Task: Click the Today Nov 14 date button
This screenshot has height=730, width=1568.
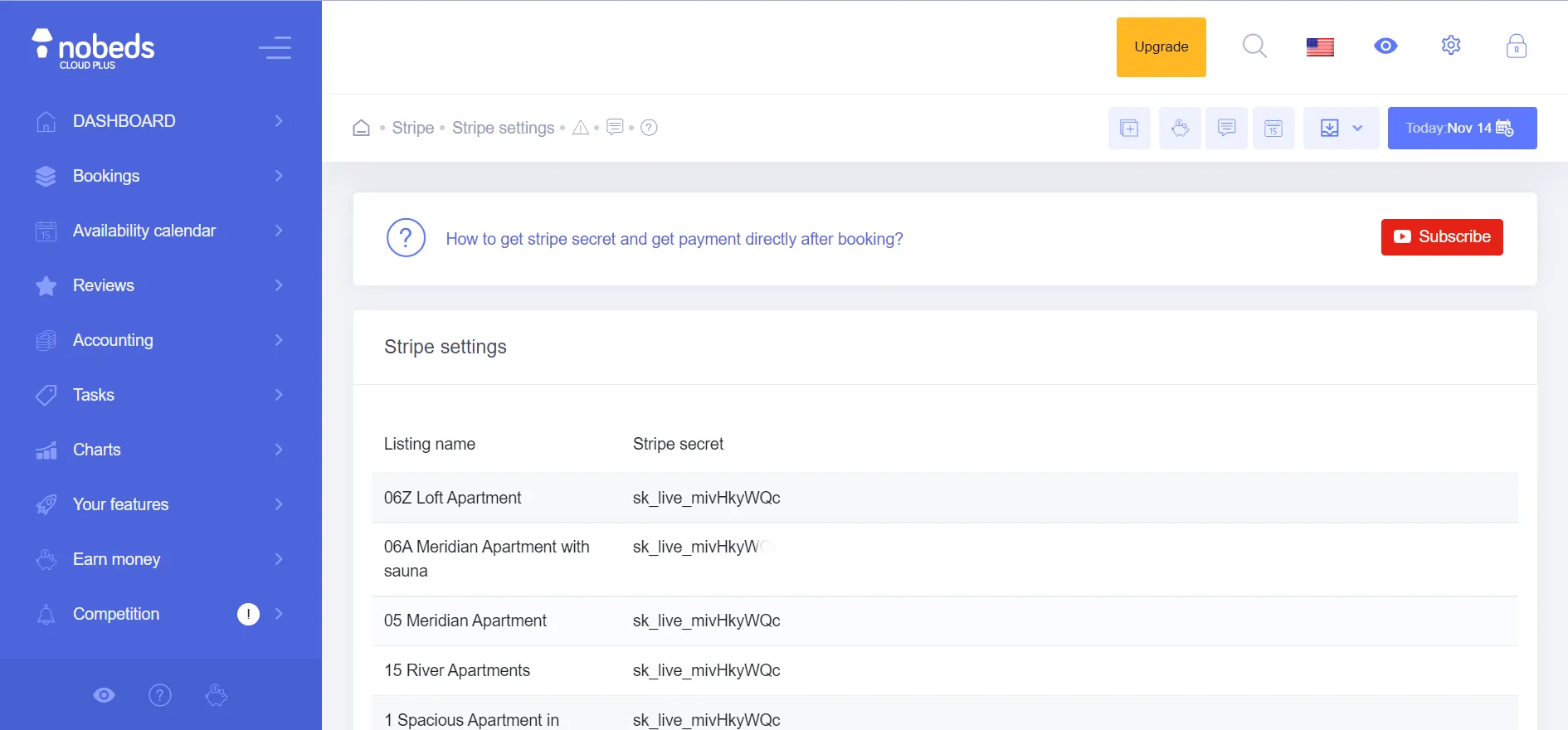Action: pos(1463,128)
